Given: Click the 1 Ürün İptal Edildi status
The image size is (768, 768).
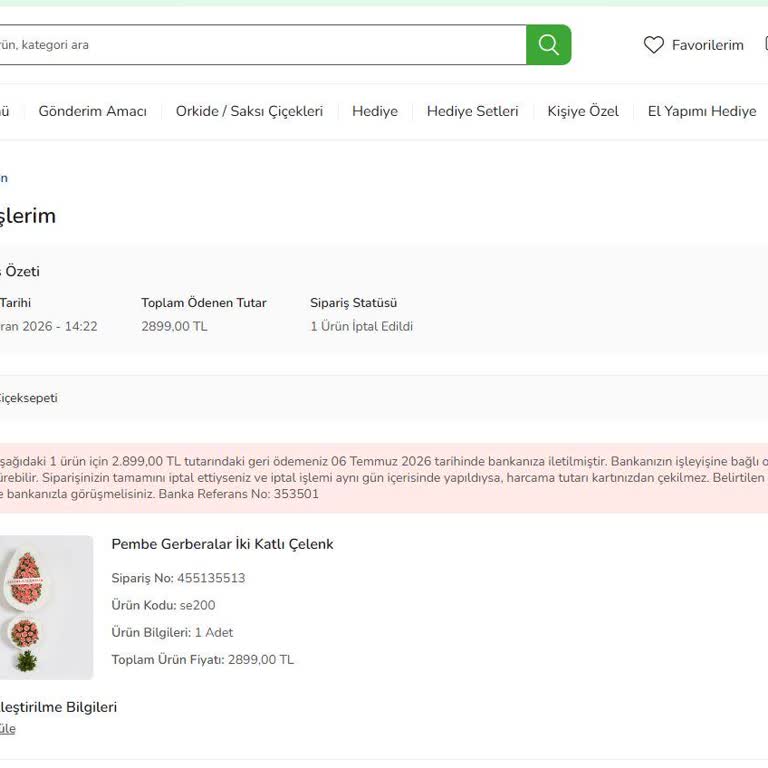Looking at the screenshot, I should tap(361, 326).
